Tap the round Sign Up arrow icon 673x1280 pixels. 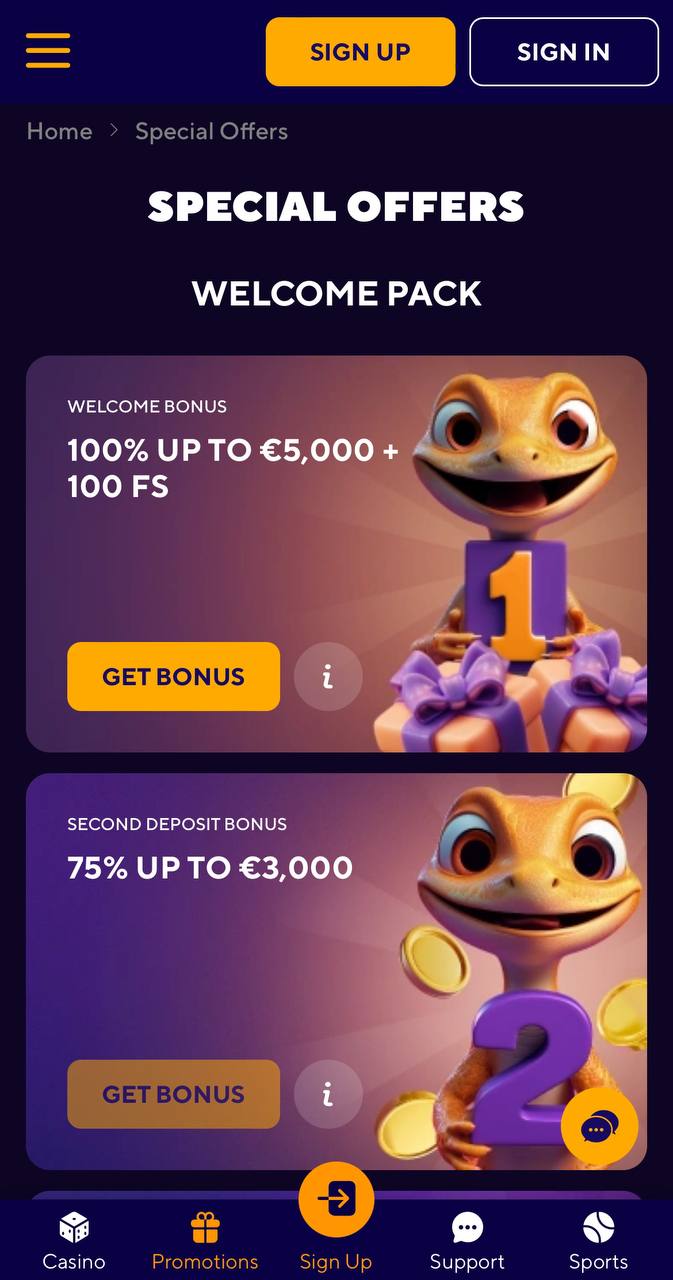click(336, 1199)
